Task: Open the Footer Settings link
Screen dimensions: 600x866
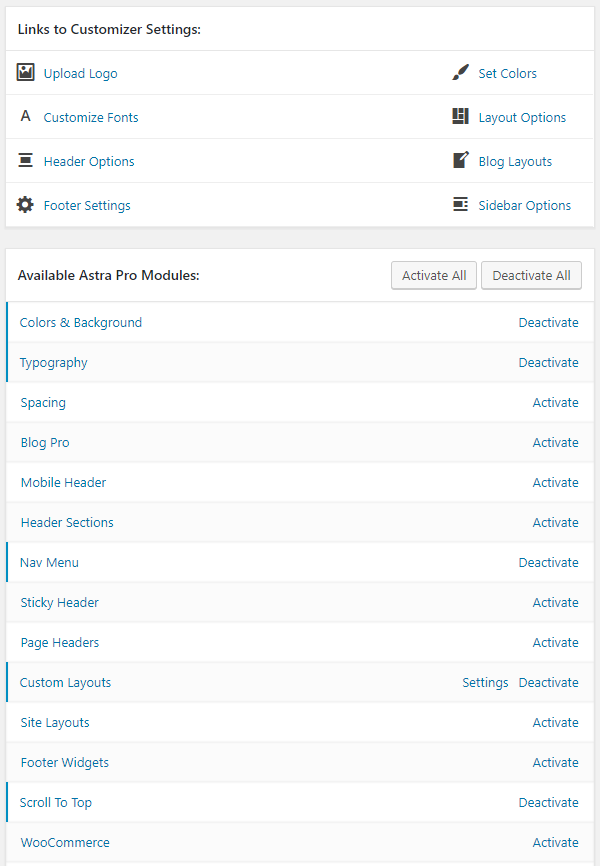Action: click(x=87, y=205)
